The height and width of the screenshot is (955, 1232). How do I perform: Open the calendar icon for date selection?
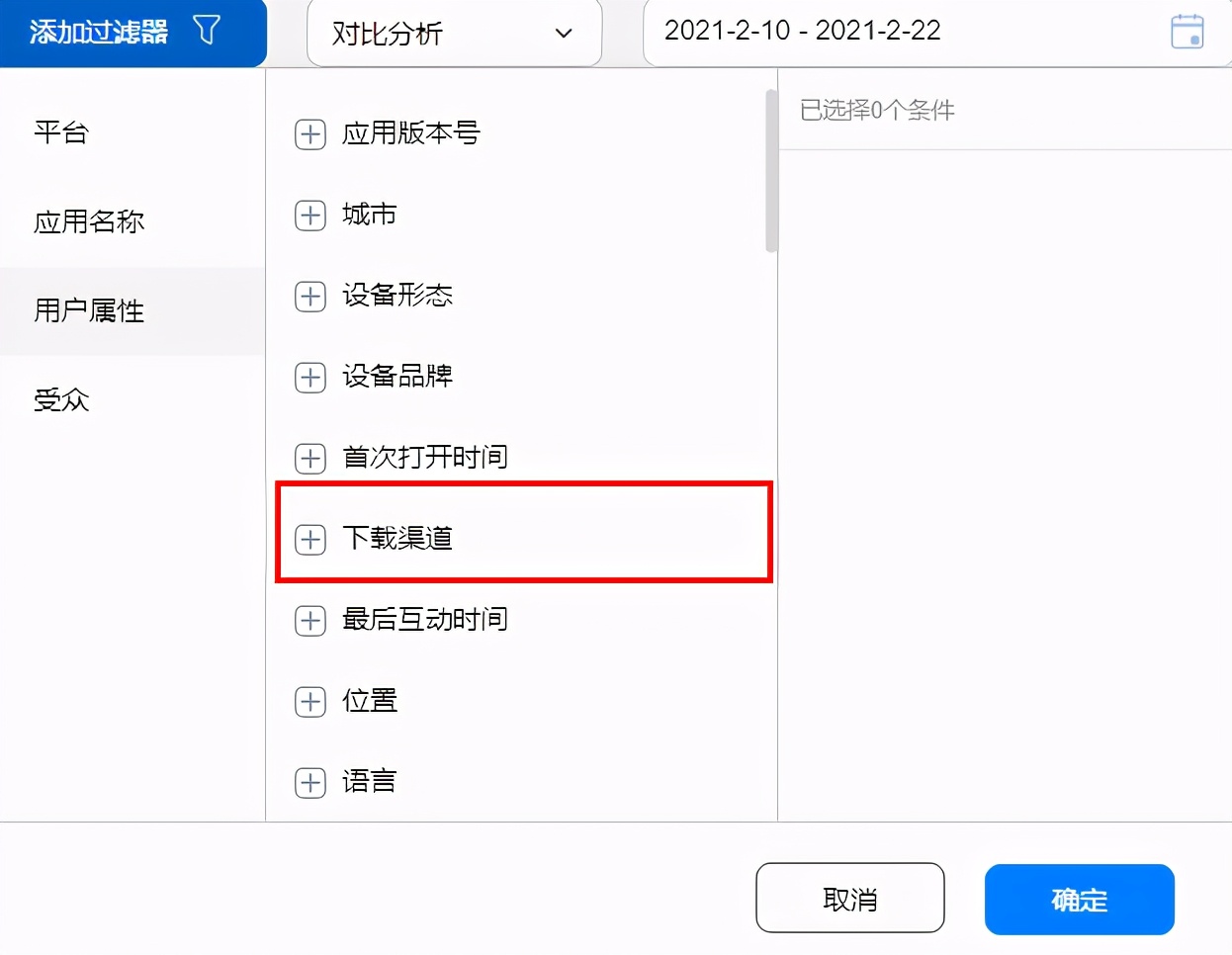[x=1186, y=31]
